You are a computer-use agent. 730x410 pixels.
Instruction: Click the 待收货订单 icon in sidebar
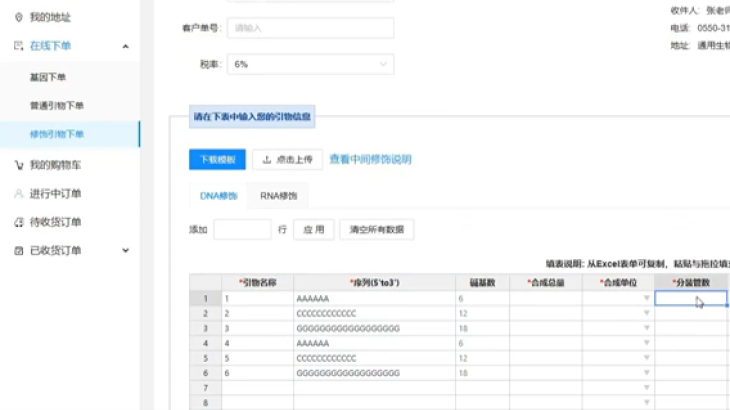(x=19, y=222)
